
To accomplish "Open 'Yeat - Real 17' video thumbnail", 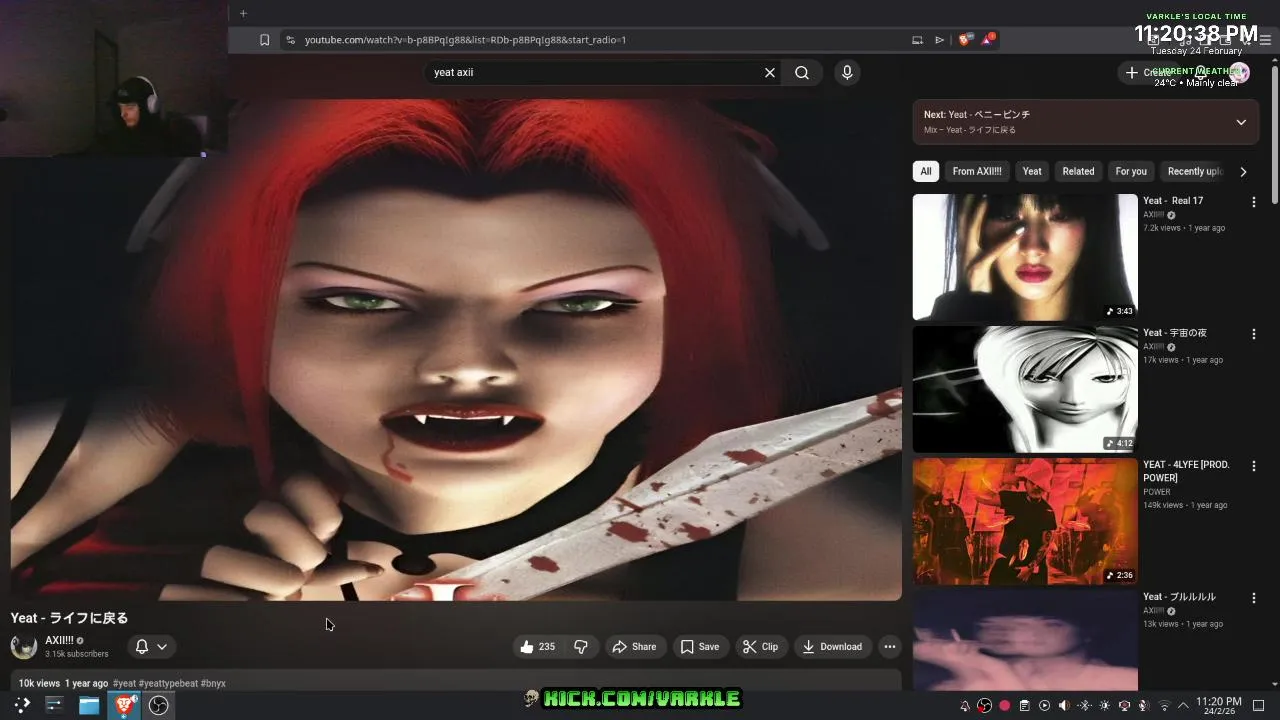I will coord(1025,257).
